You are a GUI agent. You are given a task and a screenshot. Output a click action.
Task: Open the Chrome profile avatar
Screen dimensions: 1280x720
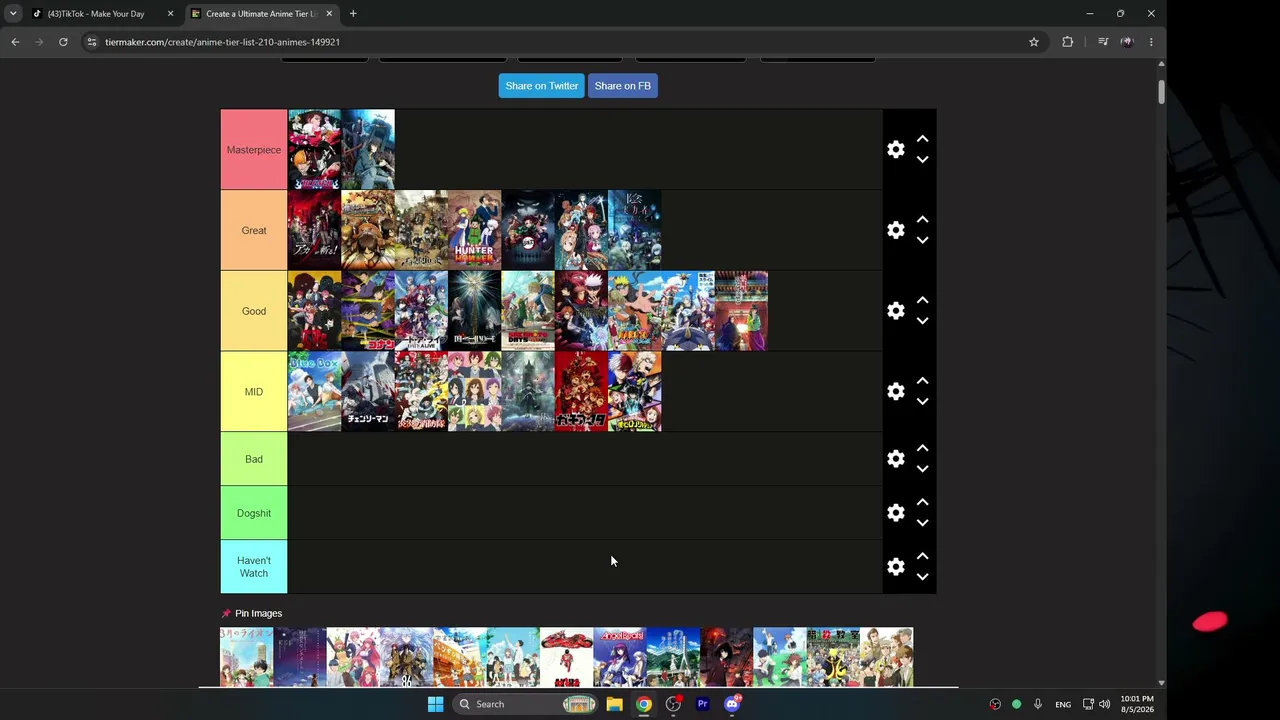pos(1127,42)
